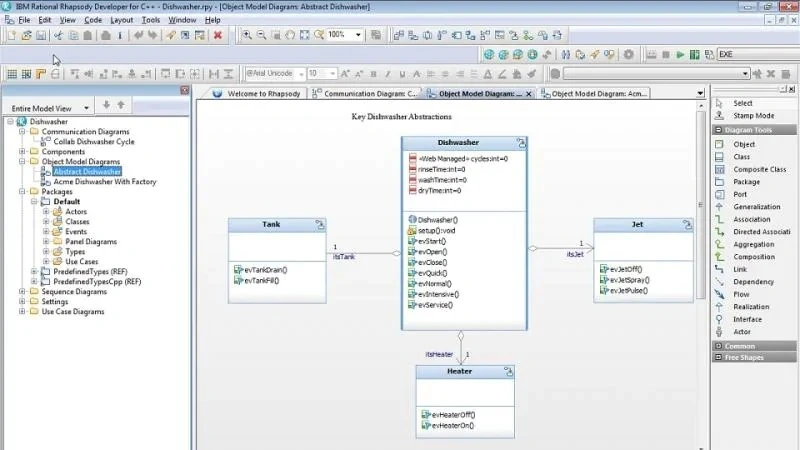Click the zoom in magnifier icon

click(x=247, y=35)
